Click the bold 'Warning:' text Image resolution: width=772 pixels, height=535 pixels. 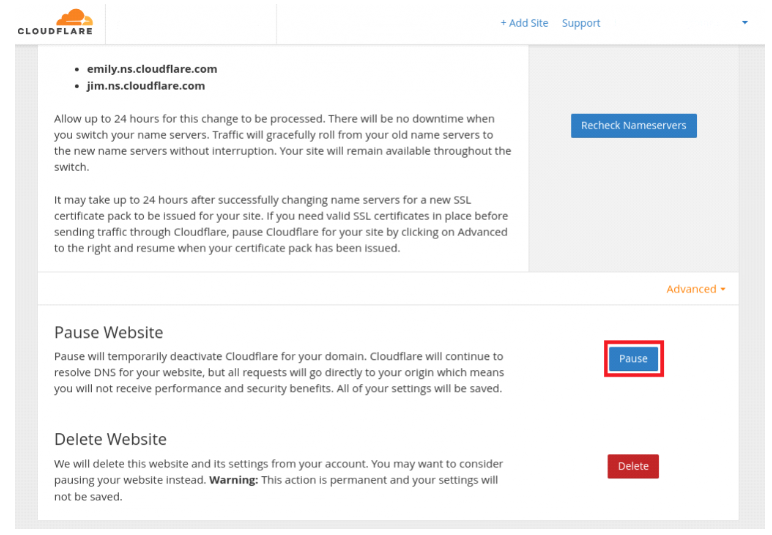coord(233,480)
